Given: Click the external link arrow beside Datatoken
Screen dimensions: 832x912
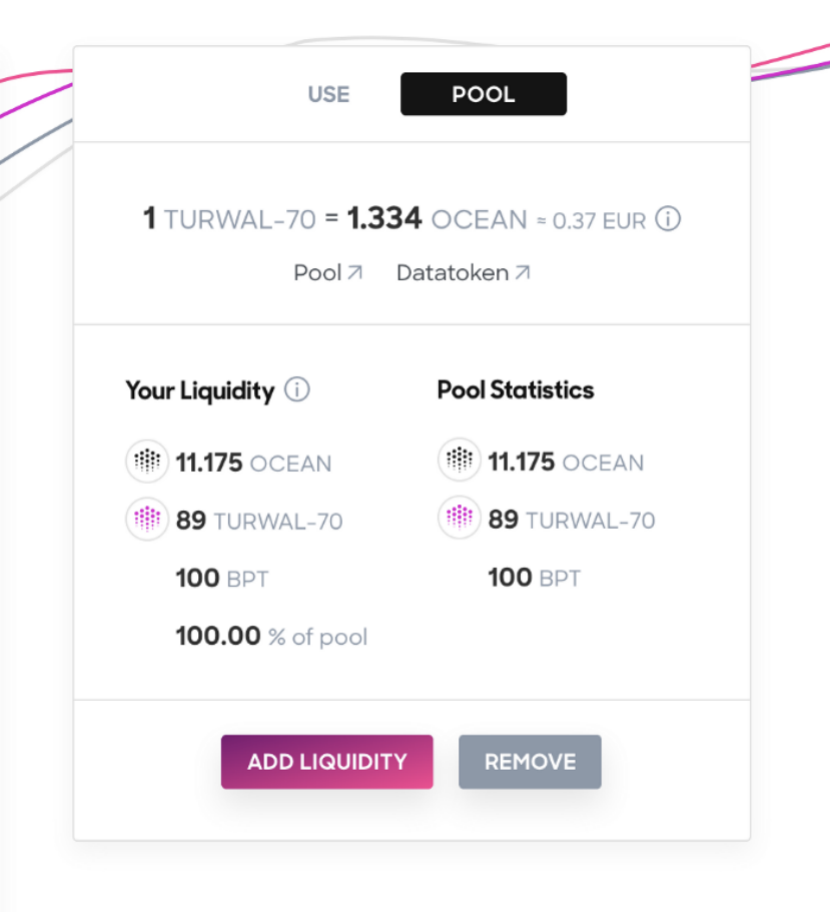Looking at the screenshot, I should [521, 271].
